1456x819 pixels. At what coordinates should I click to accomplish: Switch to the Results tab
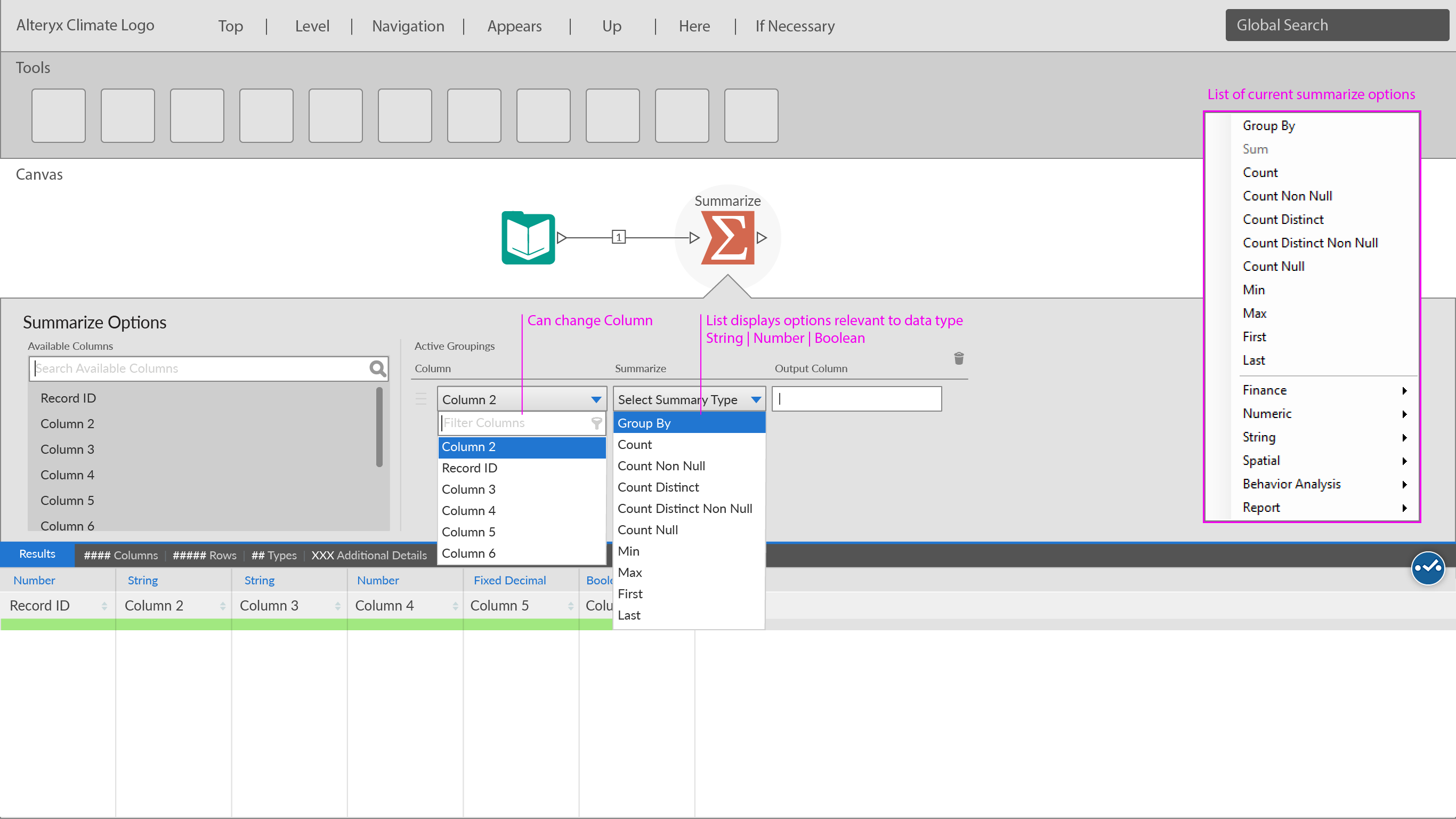tap(37, 555)
